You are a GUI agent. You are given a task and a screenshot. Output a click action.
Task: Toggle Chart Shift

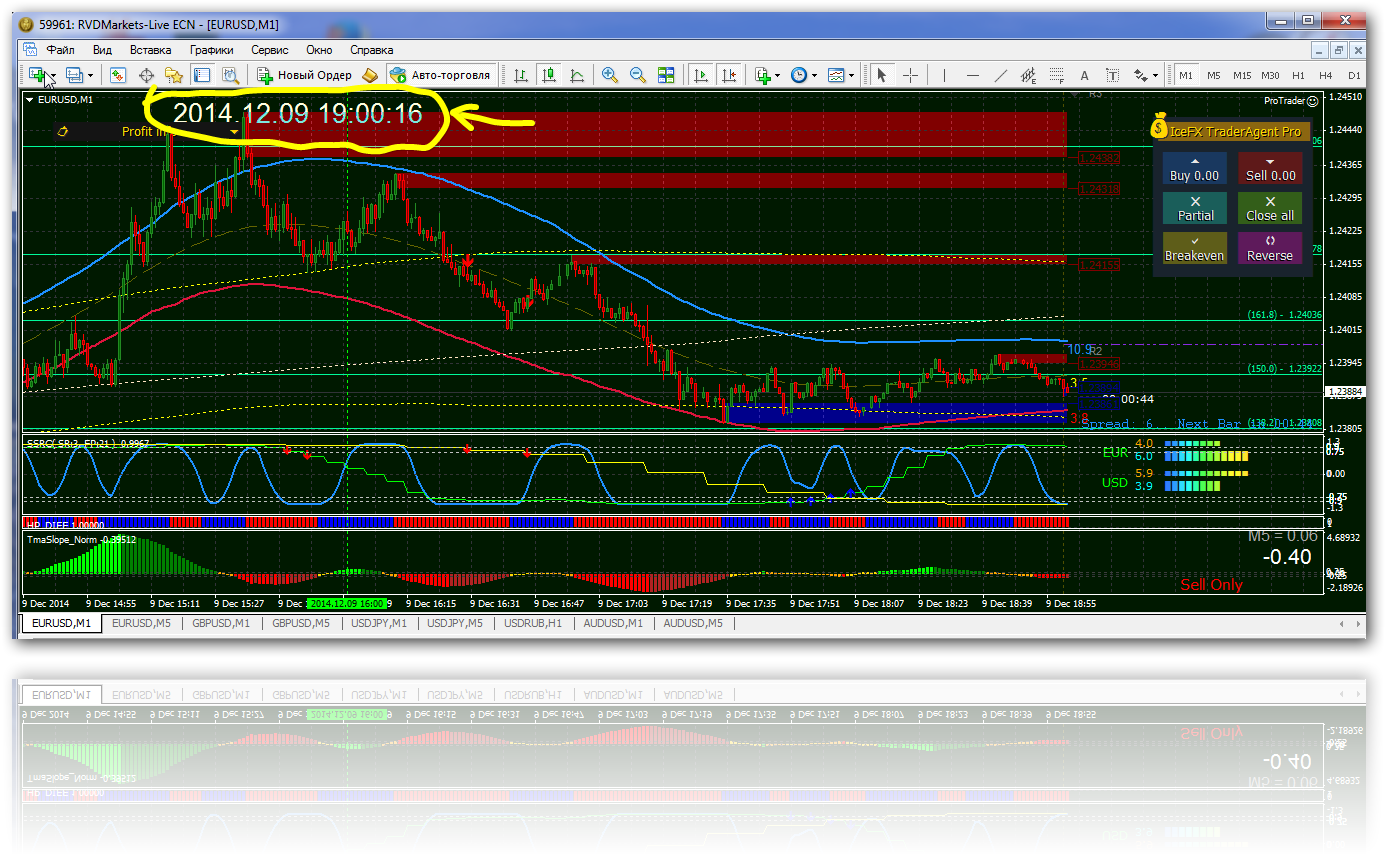pos(729,75)
